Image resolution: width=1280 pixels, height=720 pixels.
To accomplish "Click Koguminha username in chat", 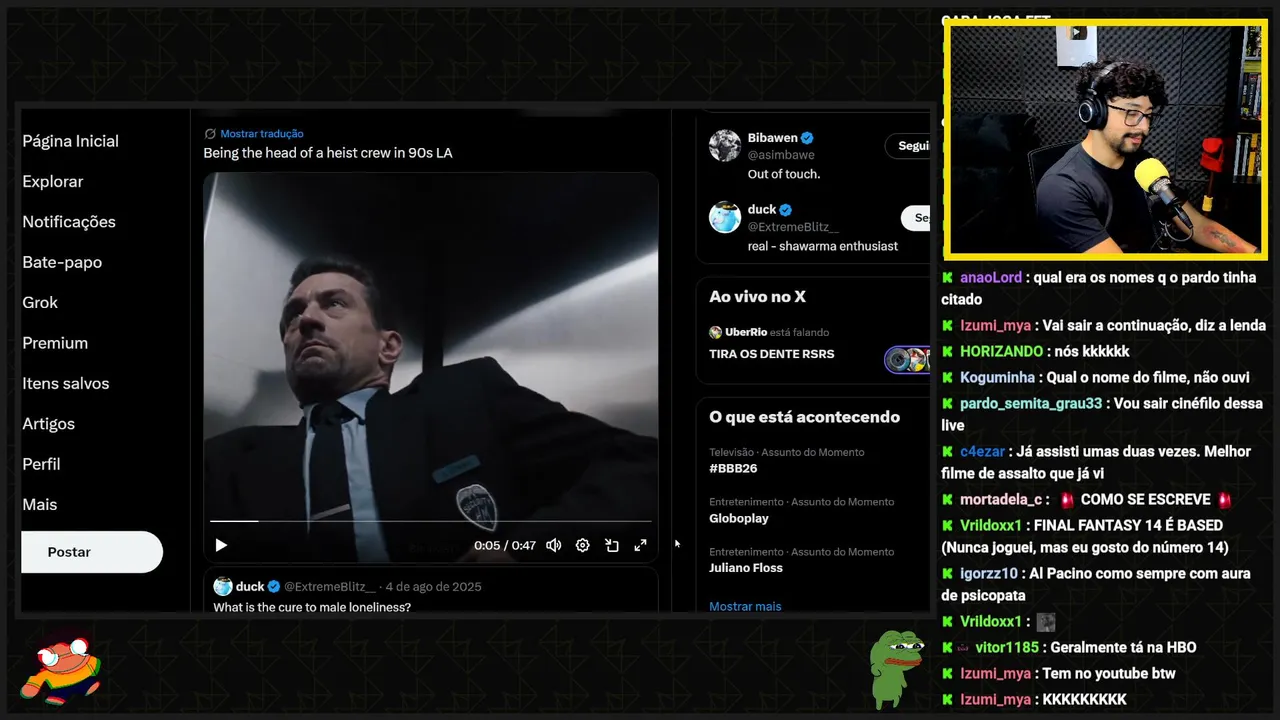I will pos(997,378).
